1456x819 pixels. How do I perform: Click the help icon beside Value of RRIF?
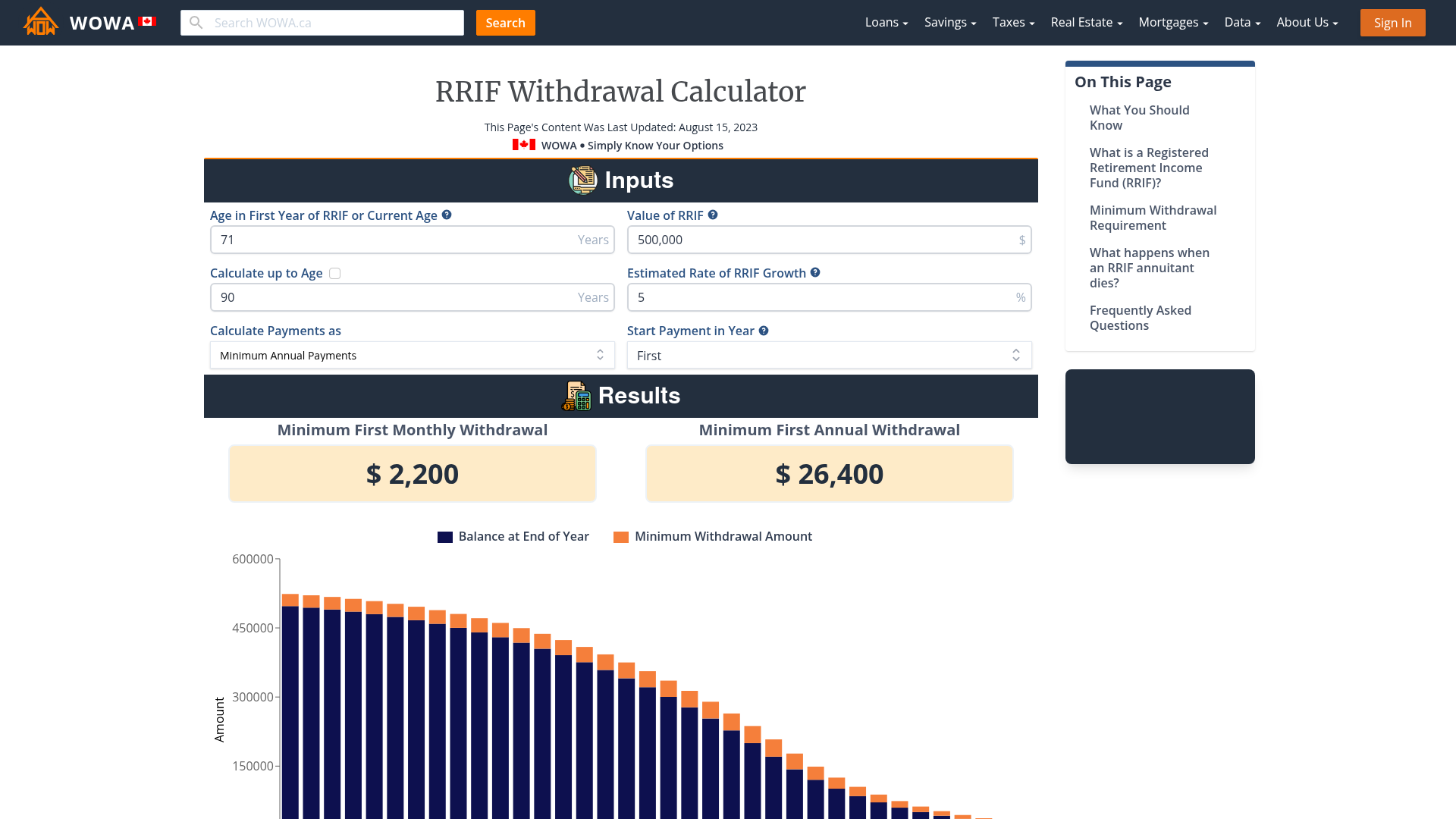(713, 215)
